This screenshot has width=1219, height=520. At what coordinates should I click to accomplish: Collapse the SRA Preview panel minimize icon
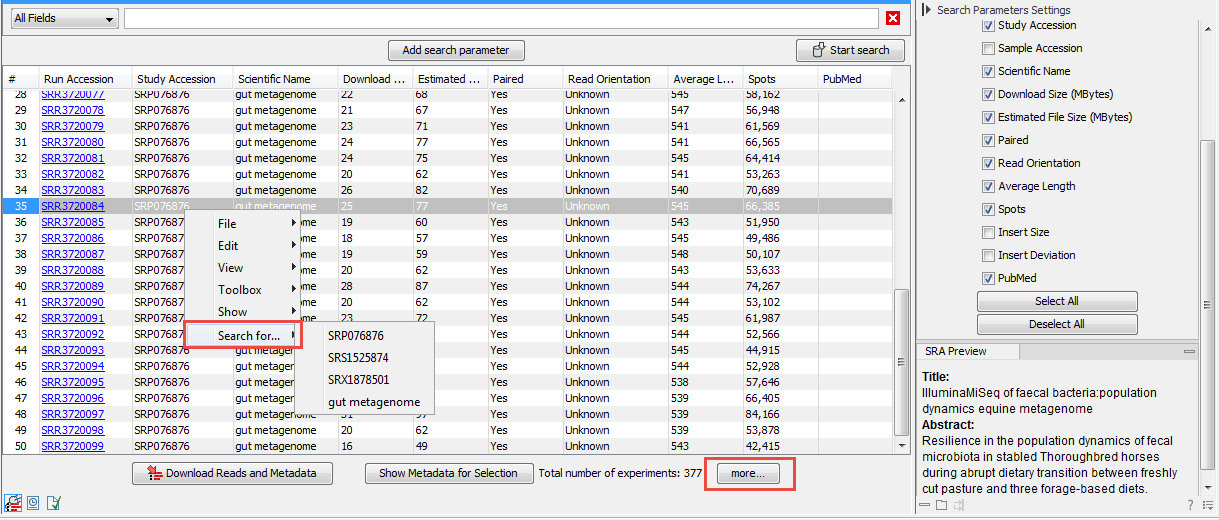click(1189, 352)
